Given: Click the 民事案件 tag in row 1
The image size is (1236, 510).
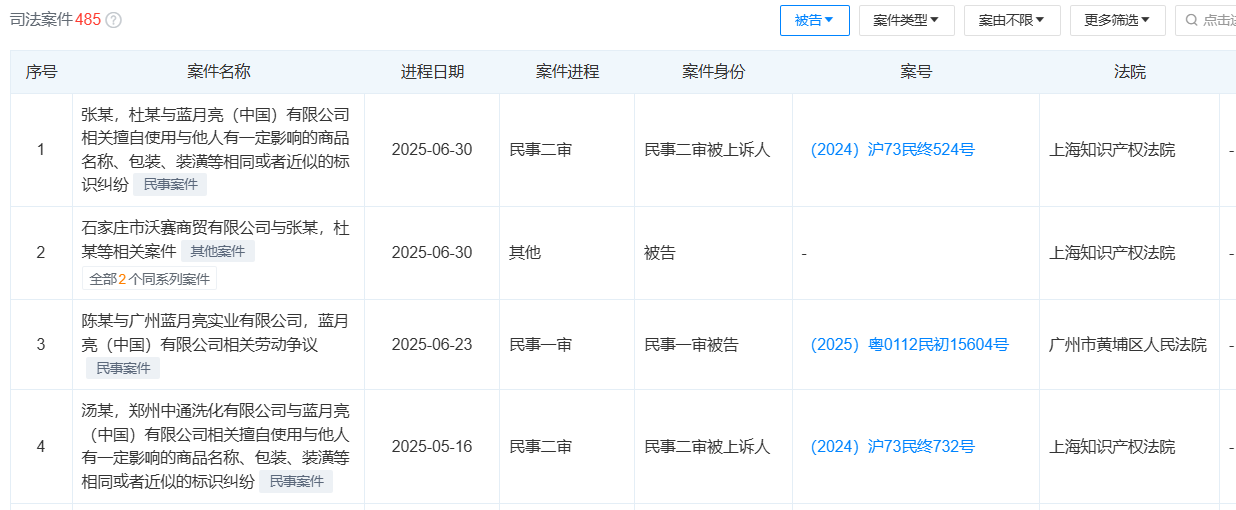Looking at the screenshot, I should 170,184.
